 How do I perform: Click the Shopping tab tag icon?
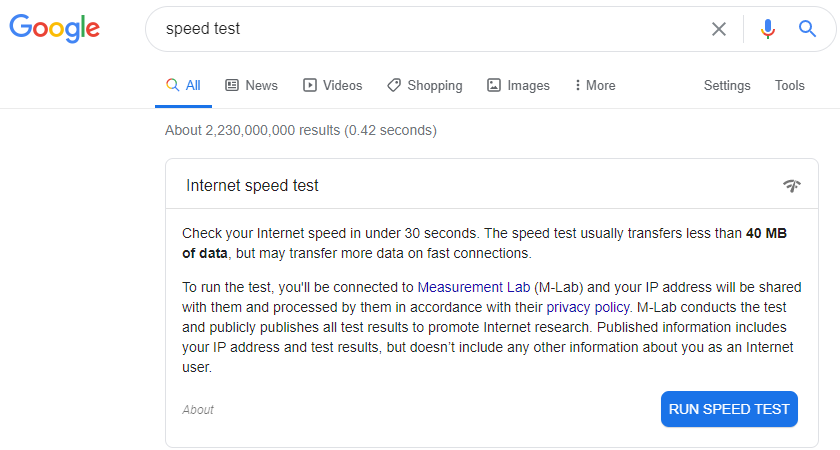point(394,86)
